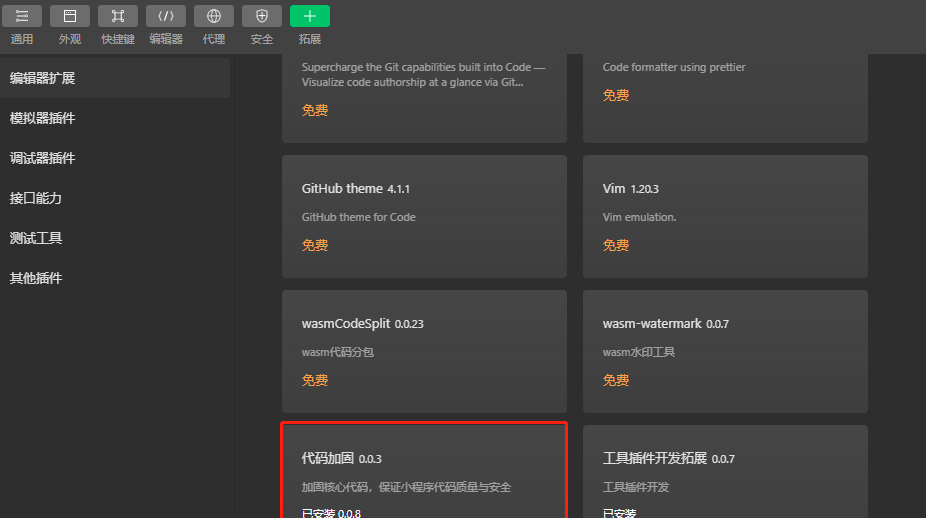Viewport: 926px width, 518px height.
Task: Open the 通用 general settings icon
Action: tap(22, 16)
